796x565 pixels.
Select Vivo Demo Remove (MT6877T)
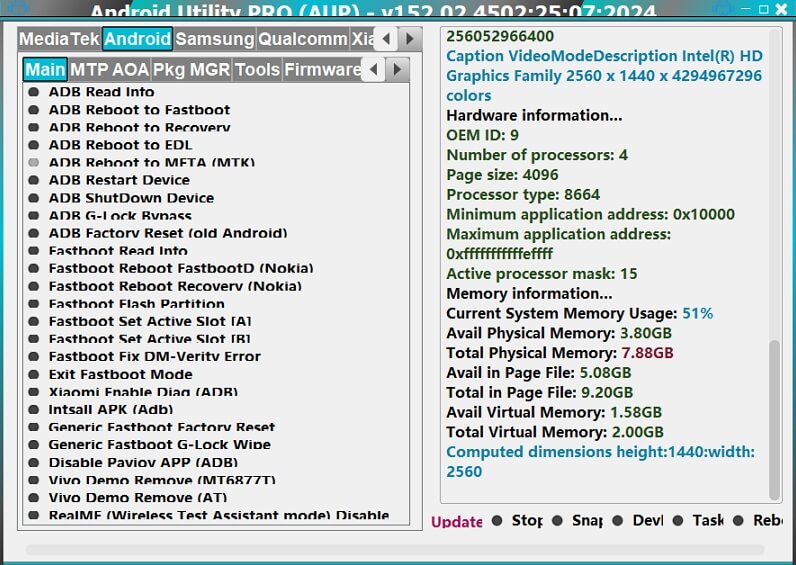pos(152,480)
